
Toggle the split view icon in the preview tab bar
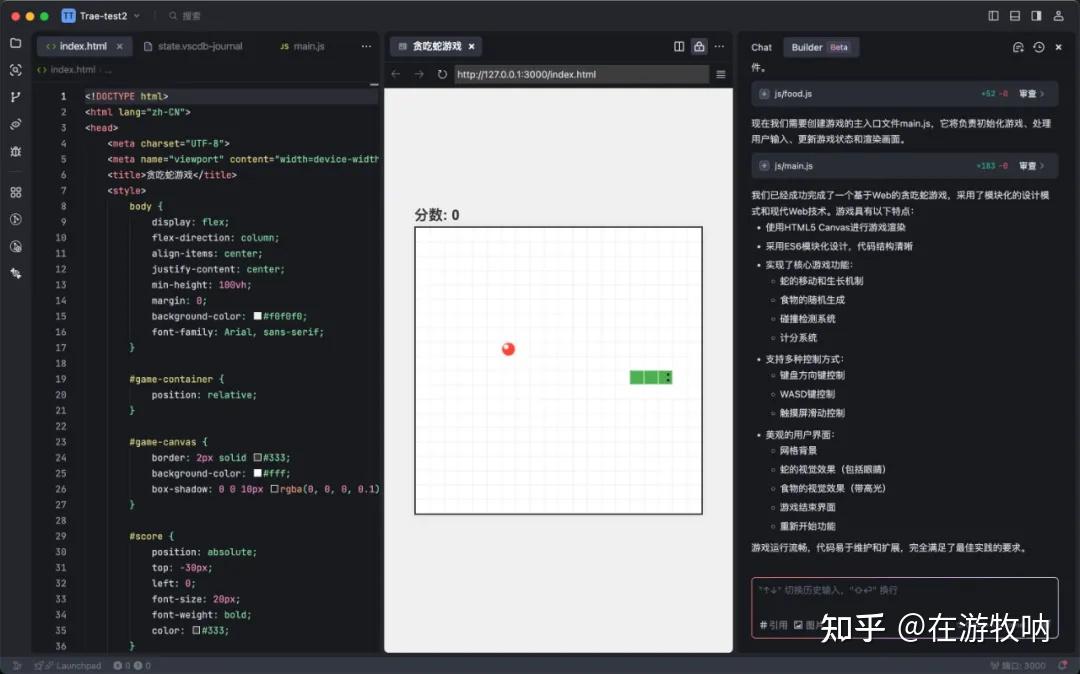coord(679,47)
